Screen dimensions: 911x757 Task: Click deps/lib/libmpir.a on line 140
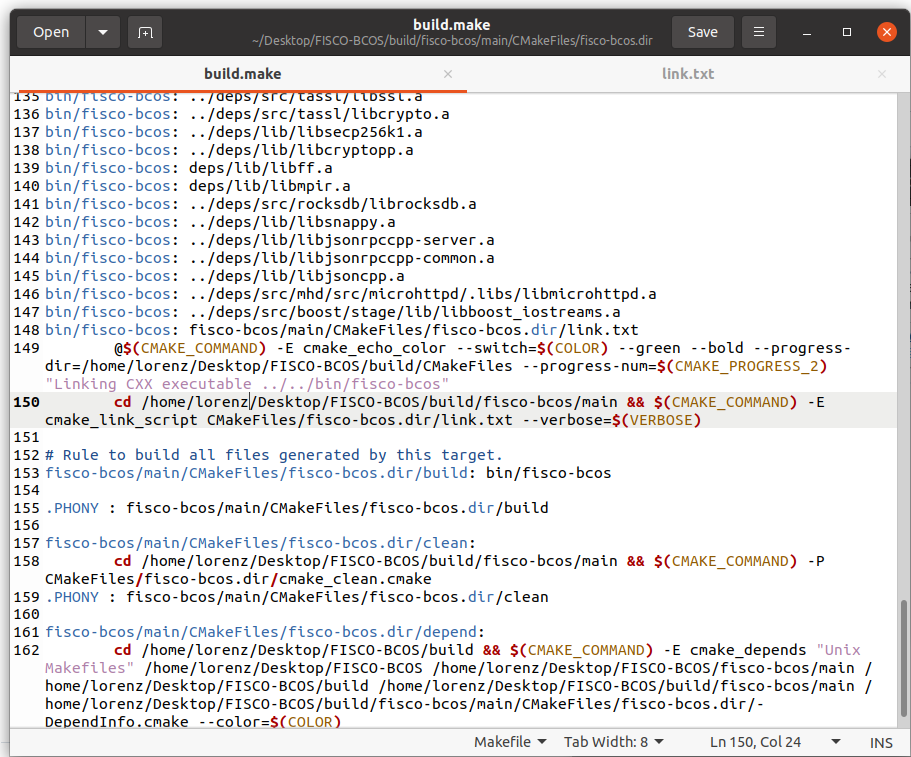point(270,186)
